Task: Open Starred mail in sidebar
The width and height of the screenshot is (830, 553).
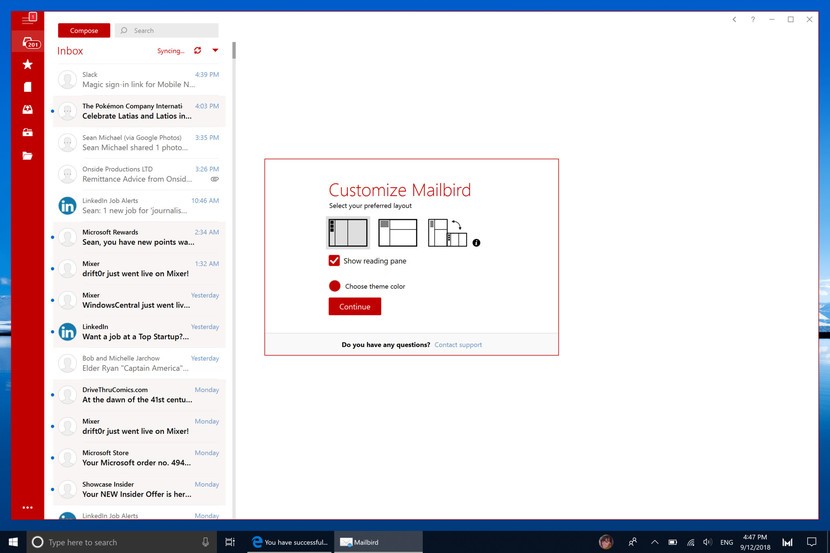Action: pos(28,65)
